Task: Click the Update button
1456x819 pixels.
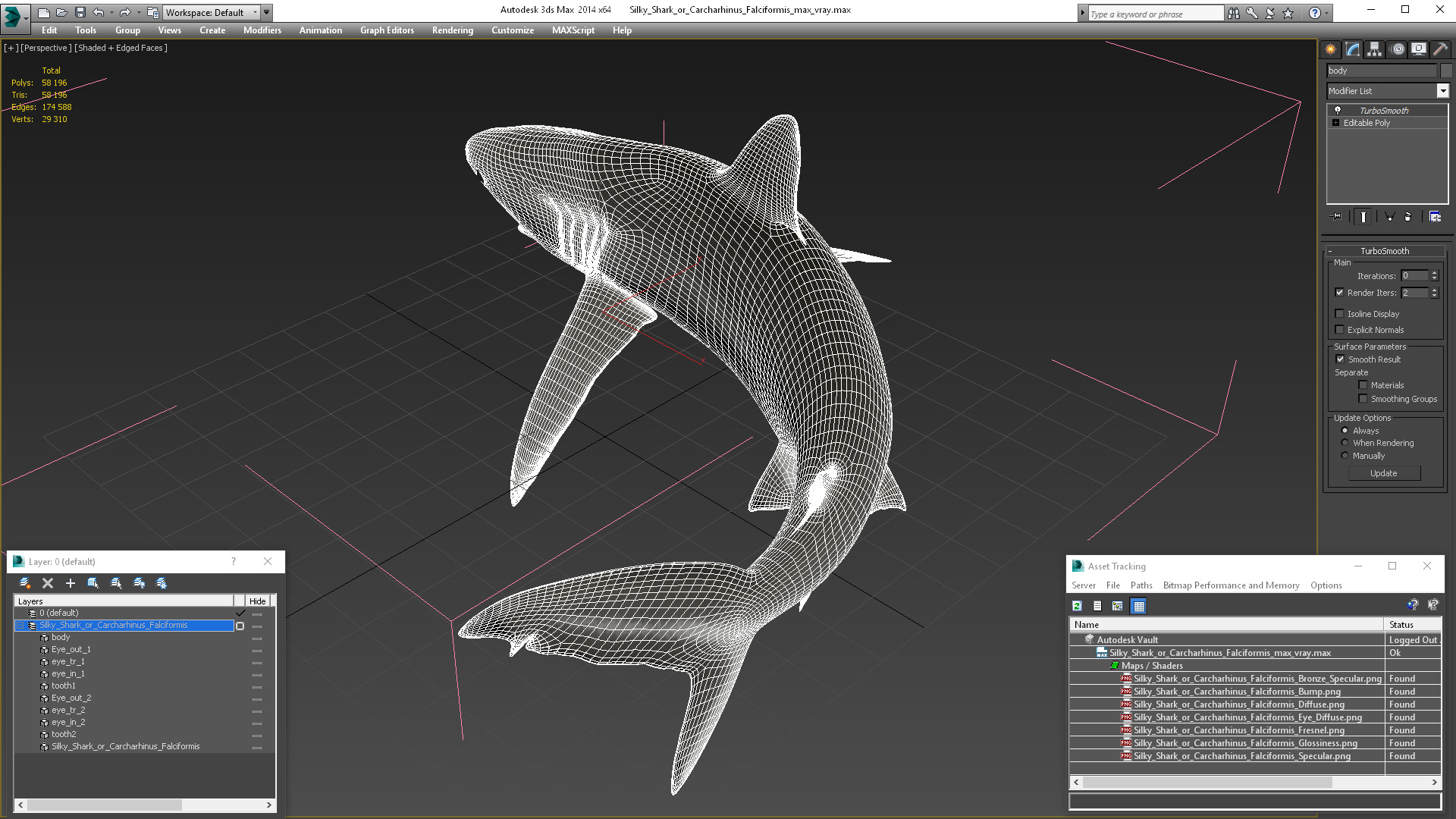Action: click(1383, 473)
